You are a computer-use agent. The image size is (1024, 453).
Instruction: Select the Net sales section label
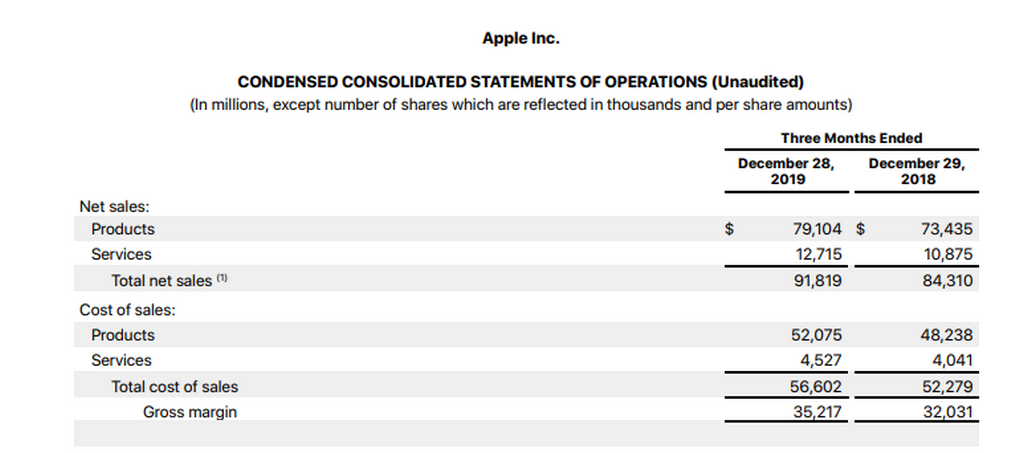(x=114, y=206)
